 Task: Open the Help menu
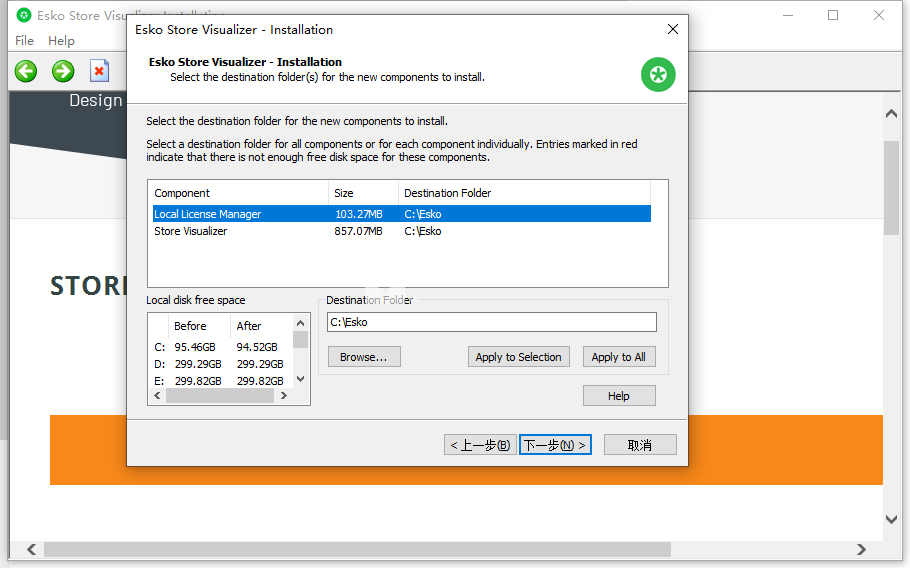pos(61,41)
